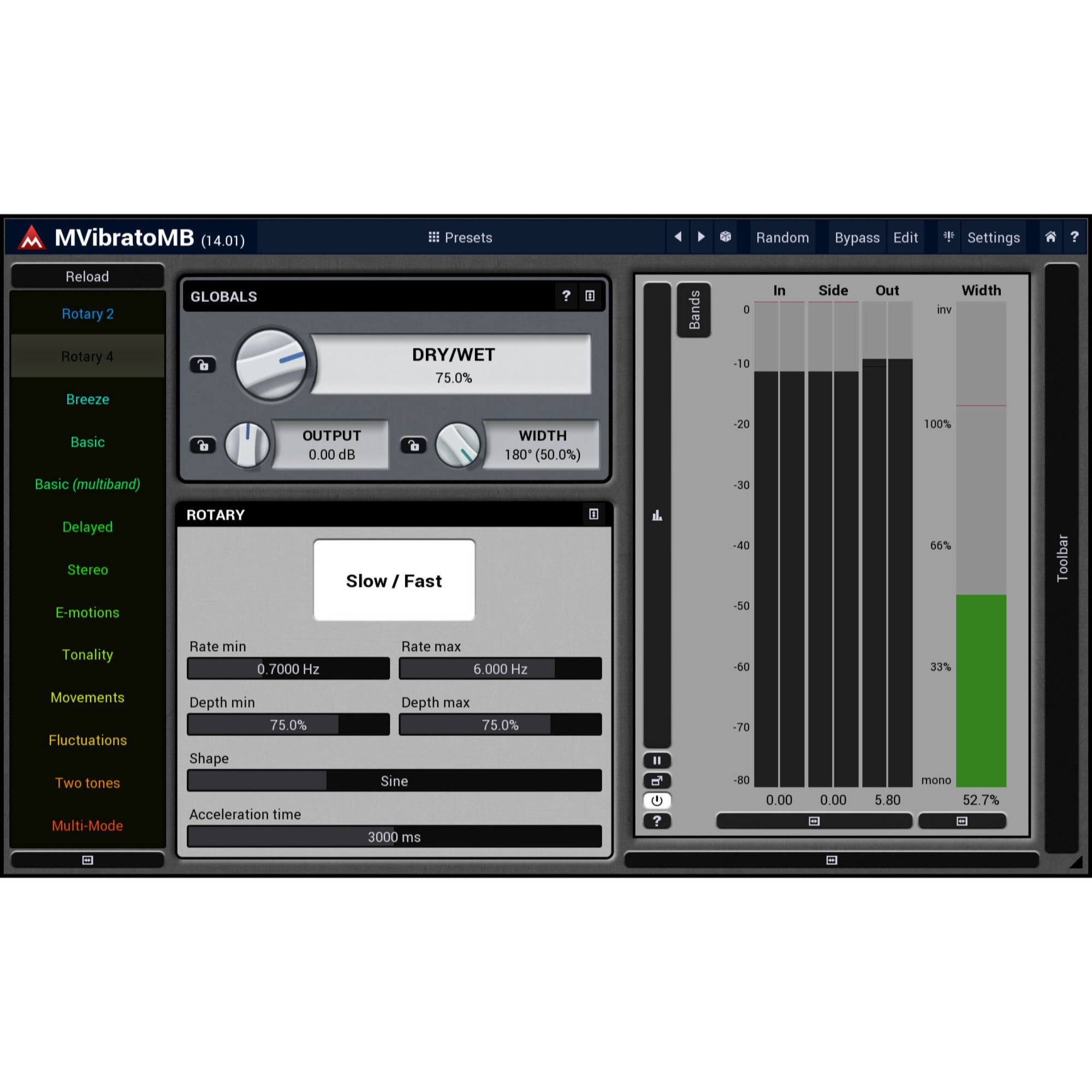The height and width of the screenshot is (1092, 1092).
Task: Click the Dry/Wet knob
Action: tap(271, 365)
